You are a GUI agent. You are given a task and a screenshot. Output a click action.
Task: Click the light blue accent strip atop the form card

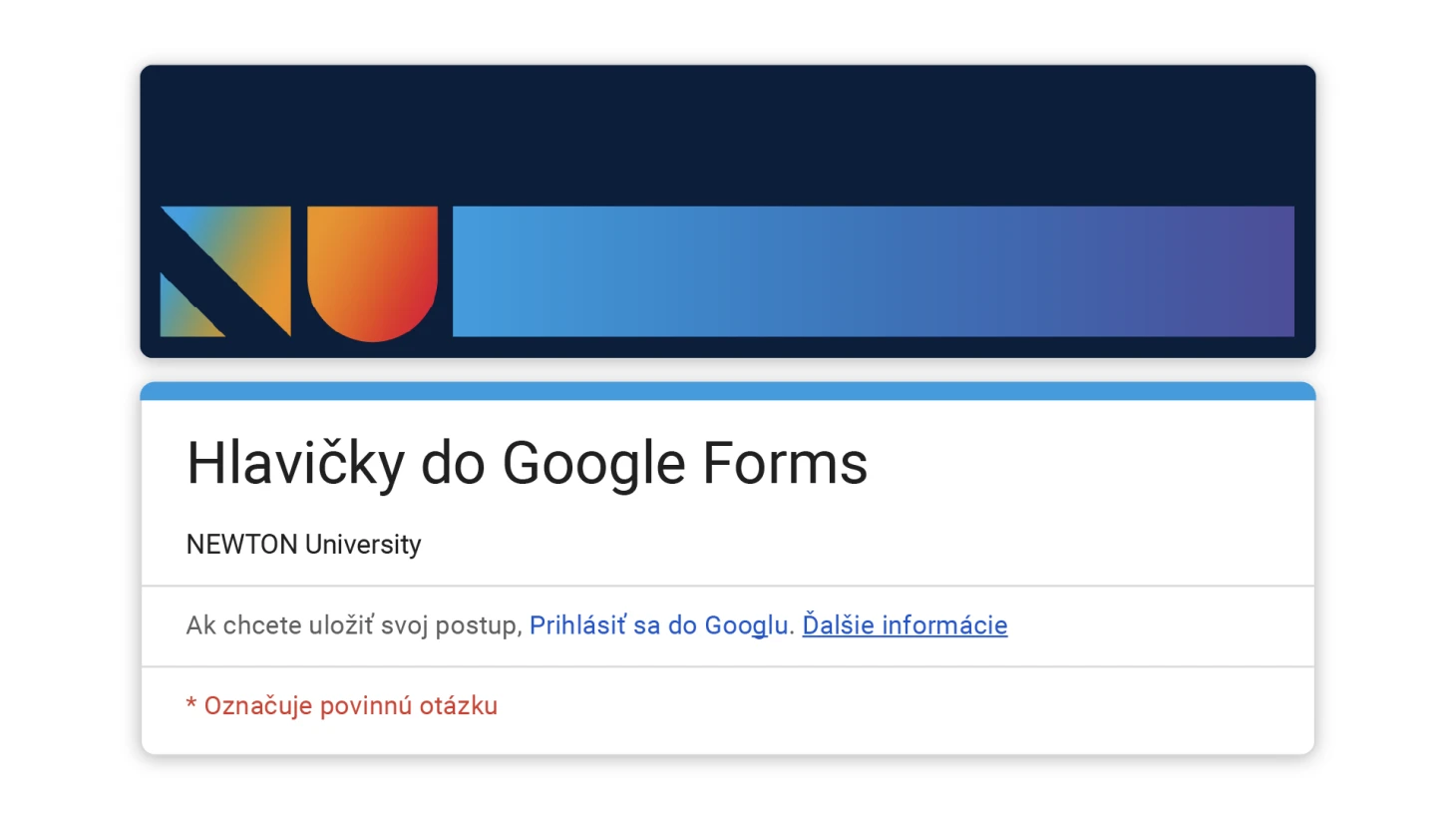tap(728, 391)
